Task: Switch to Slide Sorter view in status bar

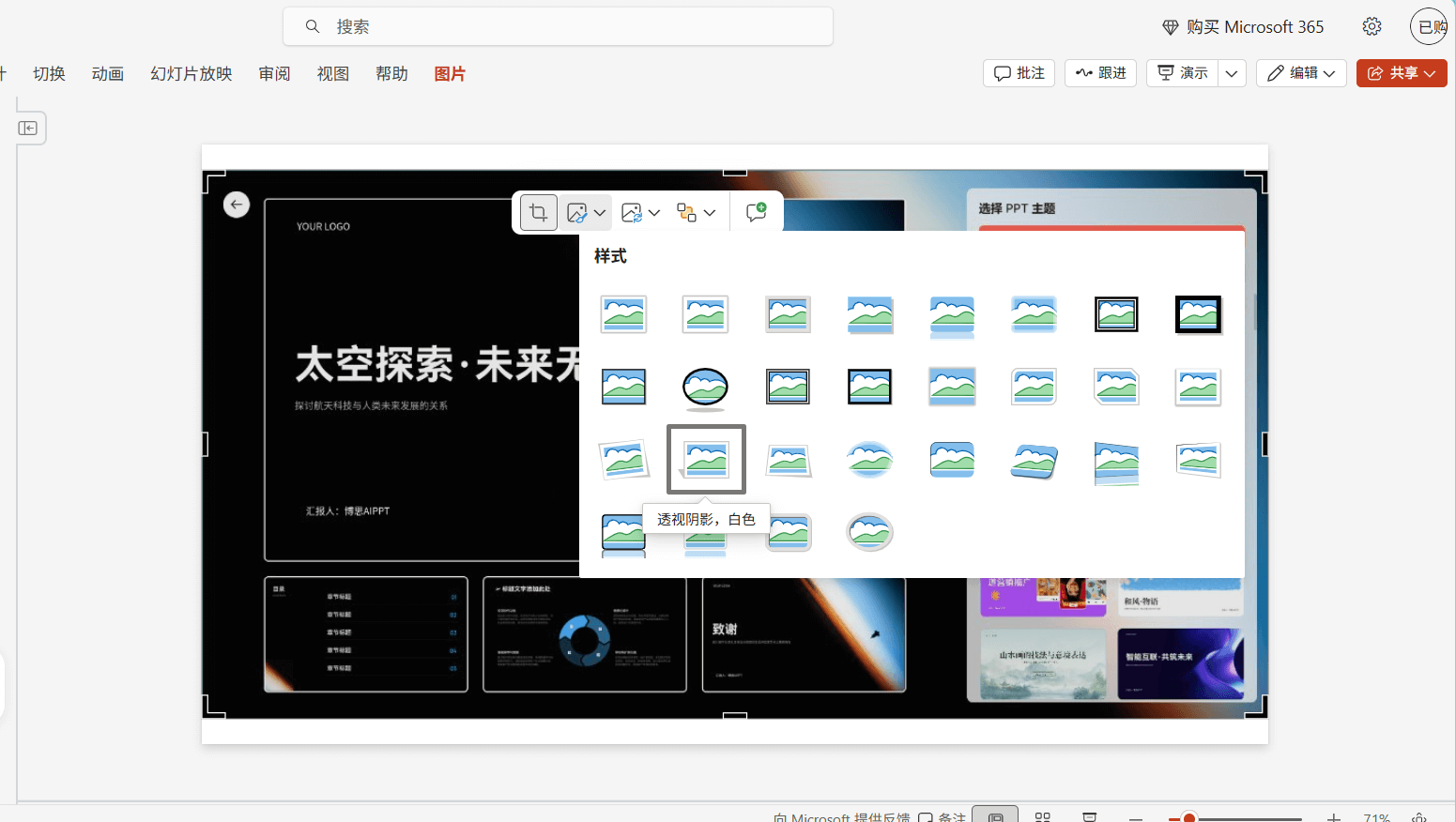Action: (x=1042, y=815)
